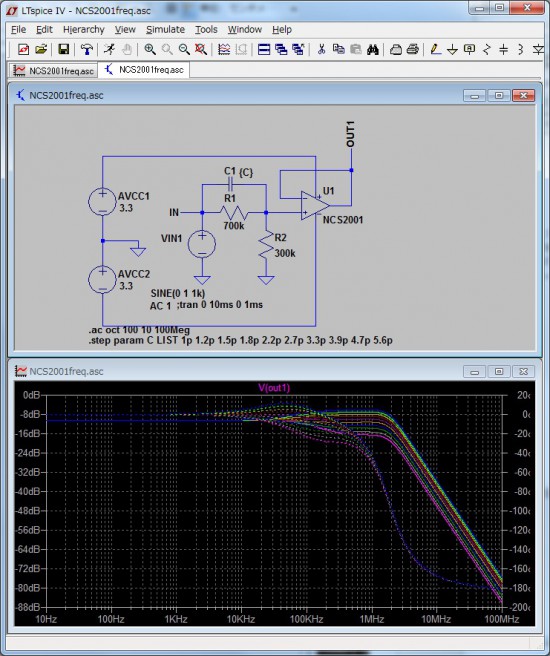Open the Control Panel hammer icon
Viewport: 550px width, 656px height.
(87, 50)
